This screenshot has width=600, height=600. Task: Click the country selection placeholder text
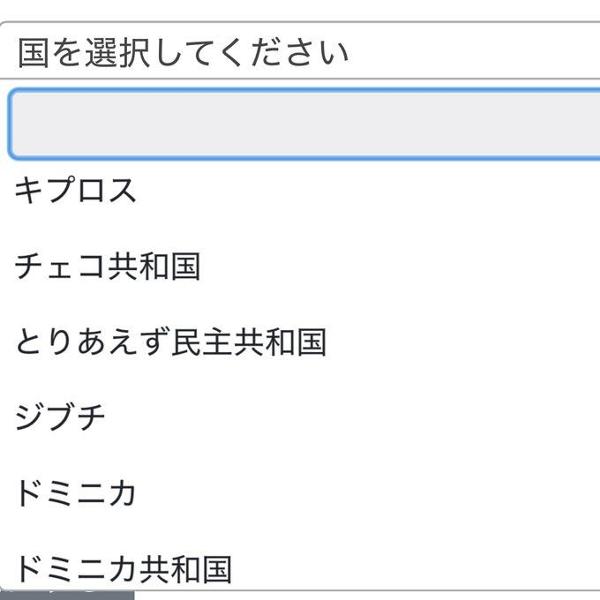(183, 51)
